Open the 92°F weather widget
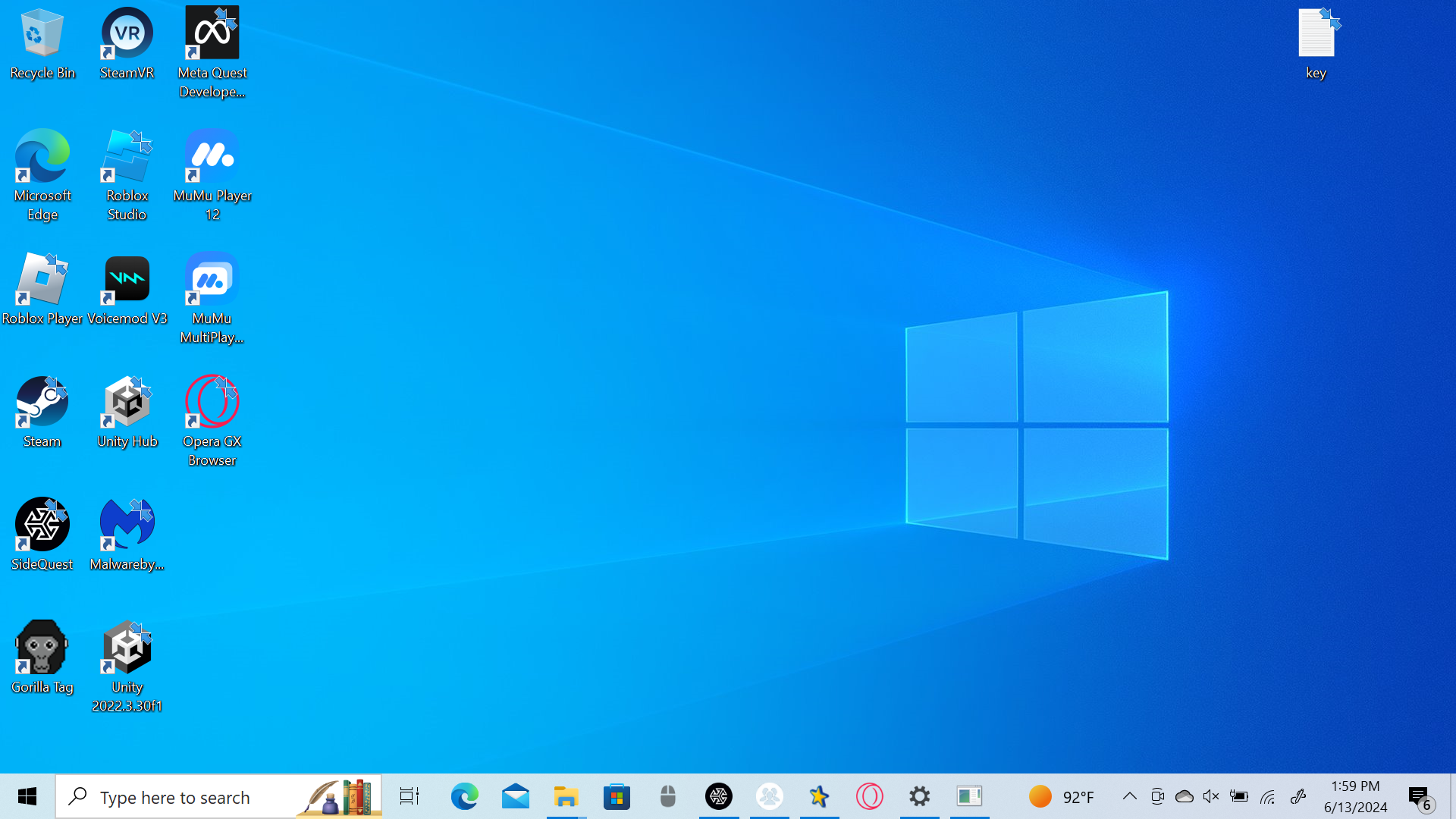Screen dimensions: 1456x819 (1062, 796)
